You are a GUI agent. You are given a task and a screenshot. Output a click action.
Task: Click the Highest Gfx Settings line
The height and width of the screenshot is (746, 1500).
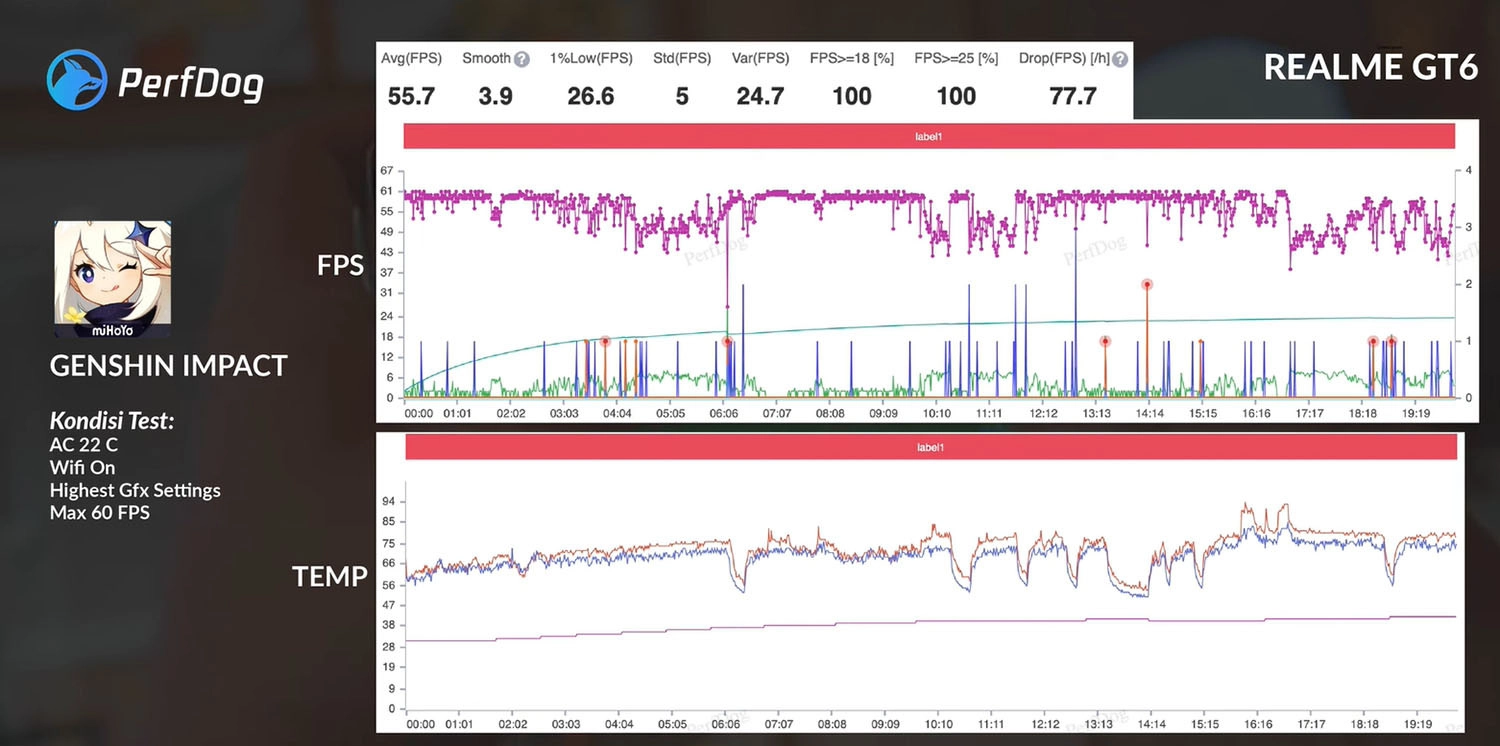click(135, 490)
